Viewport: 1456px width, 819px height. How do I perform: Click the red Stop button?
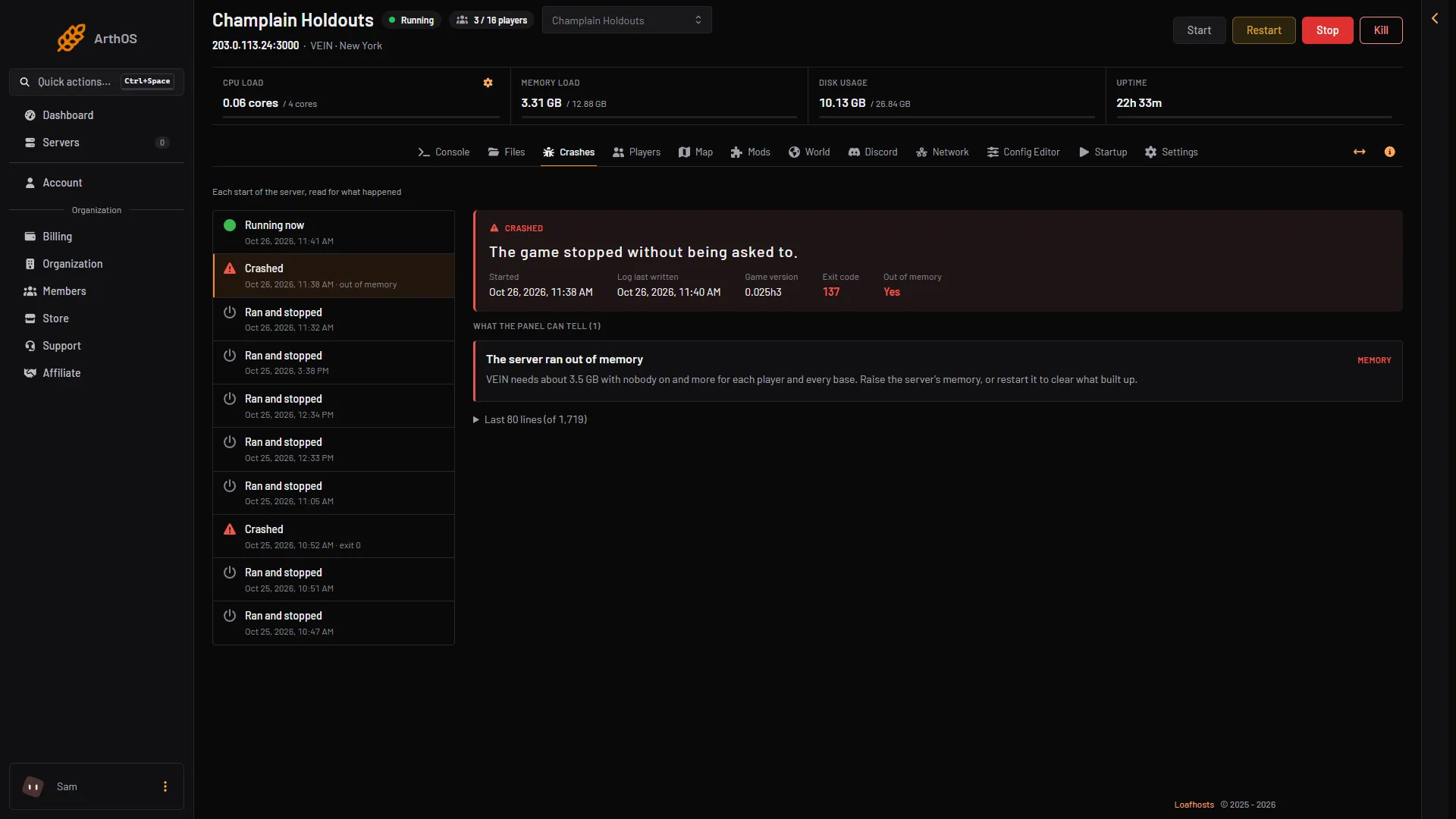tap(1327, 30)
